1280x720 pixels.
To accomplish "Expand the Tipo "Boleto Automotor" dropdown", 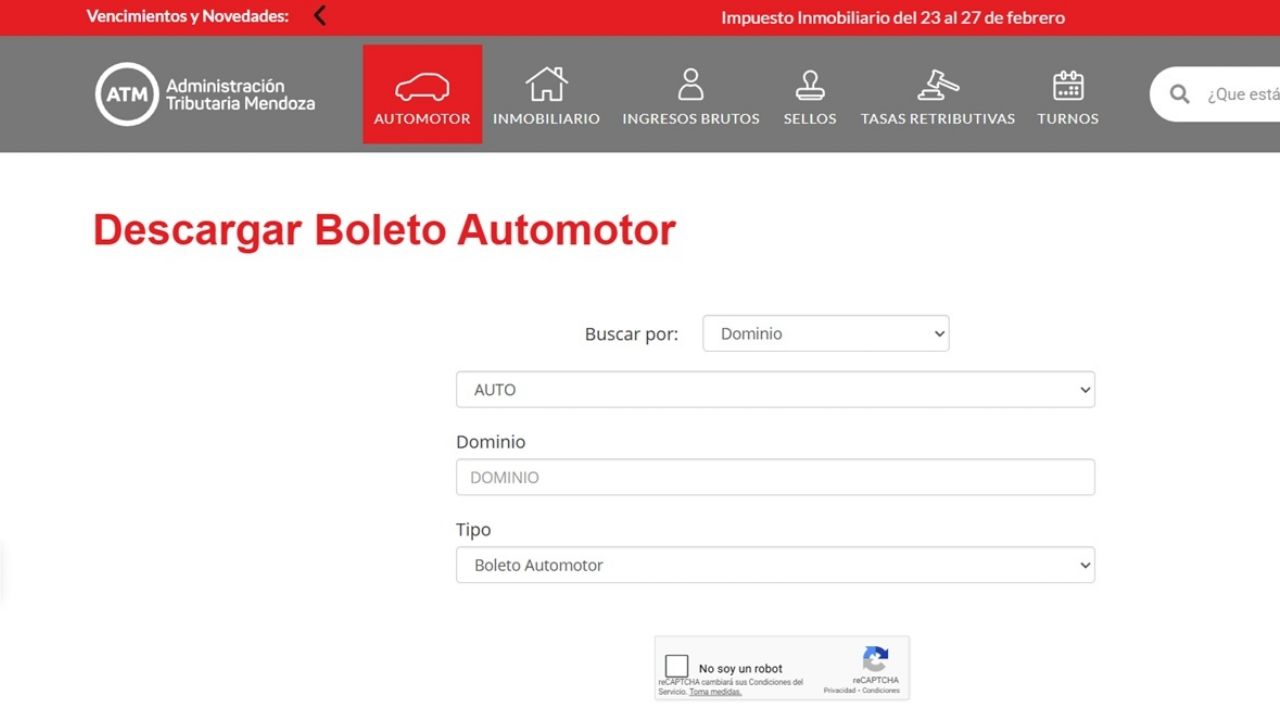I will tap(775, 565).
